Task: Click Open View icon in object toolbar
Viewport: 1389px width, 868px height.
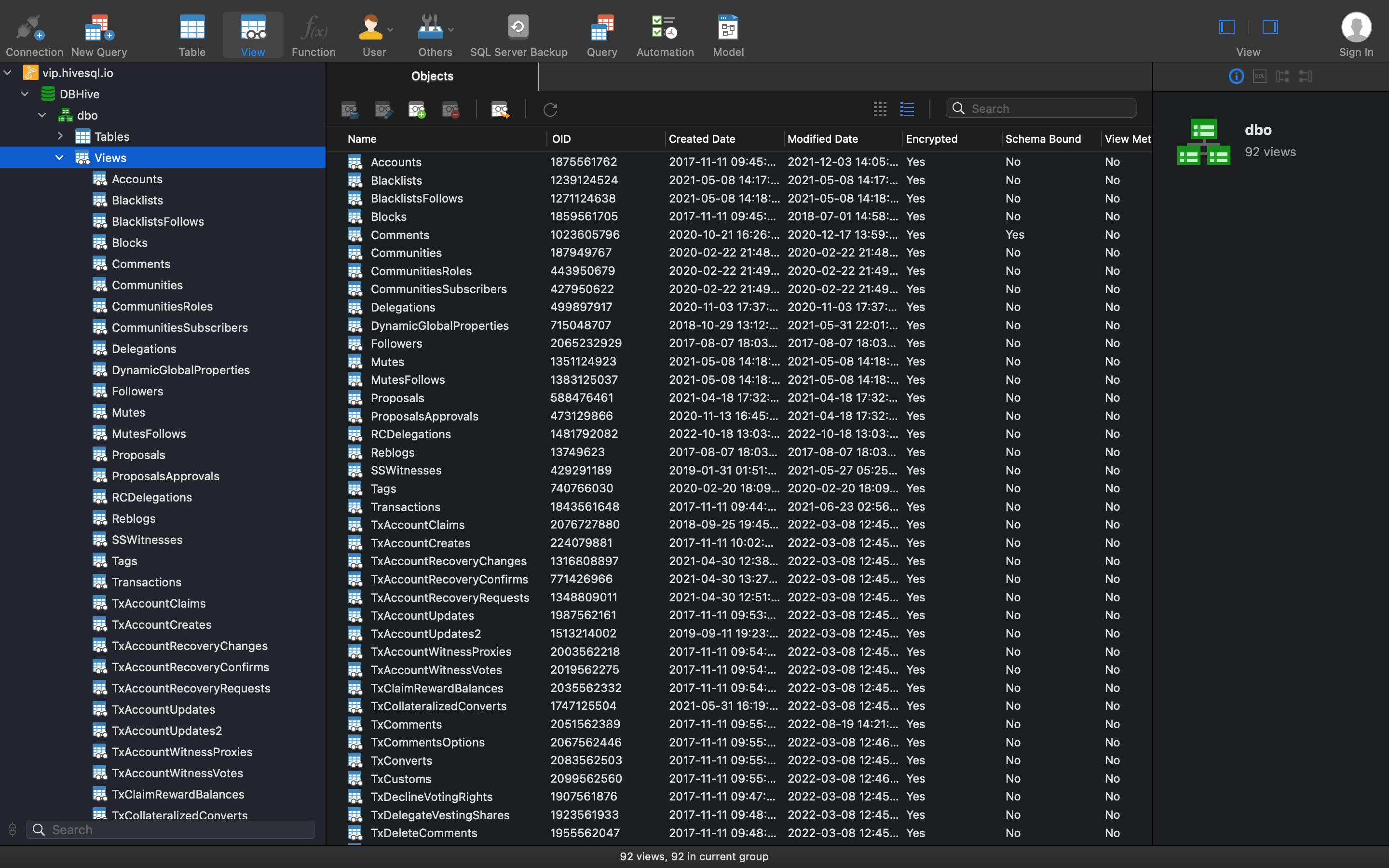Action: click(350, 109)
